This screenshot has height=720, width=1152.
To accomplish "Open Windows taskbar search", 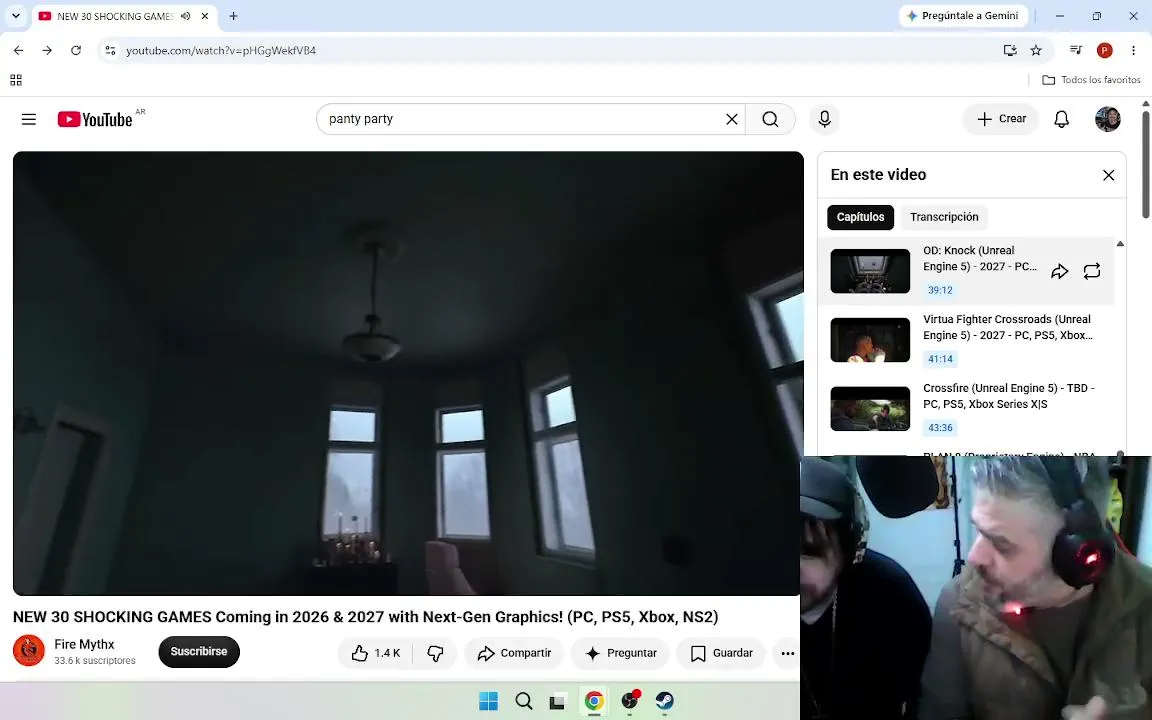I will (x=524, y=701).
